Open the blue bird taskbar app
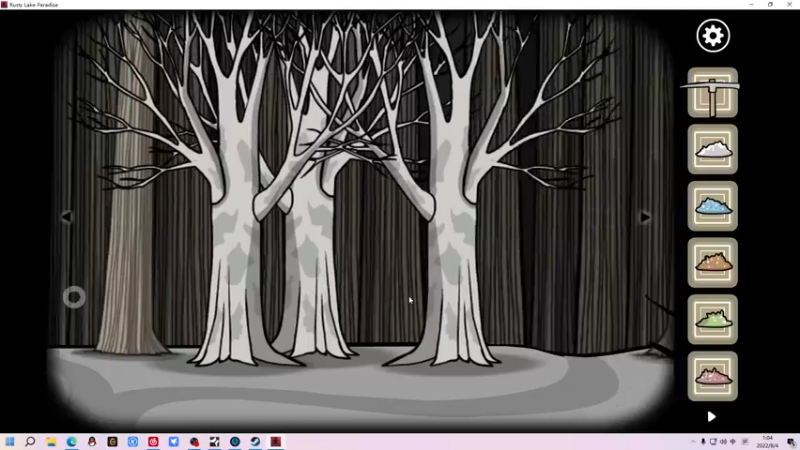Screen dimensions: 800x450 [x=173, y=441]
